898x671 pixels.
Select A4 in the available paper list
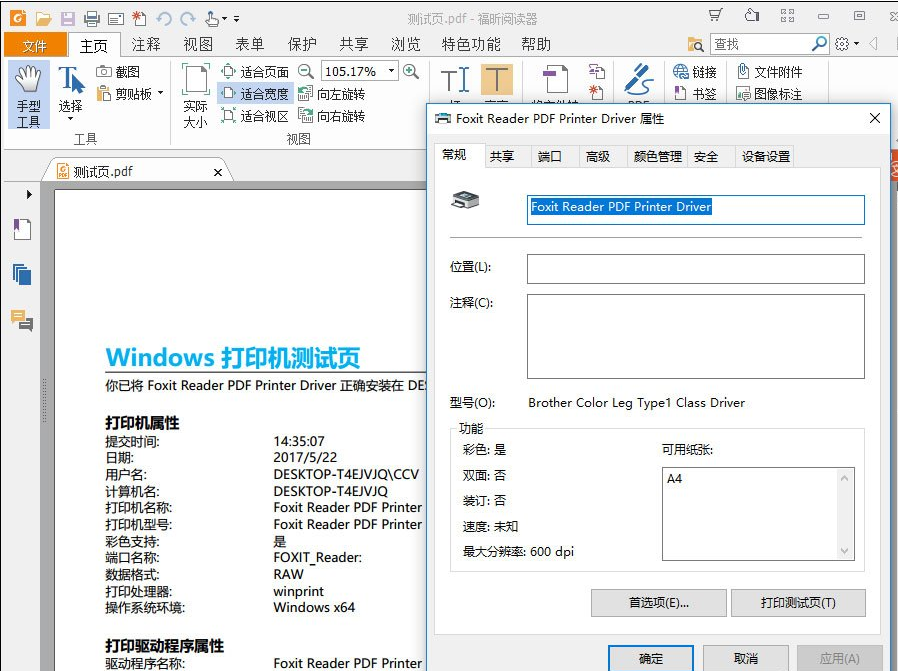tap(675, 479)
